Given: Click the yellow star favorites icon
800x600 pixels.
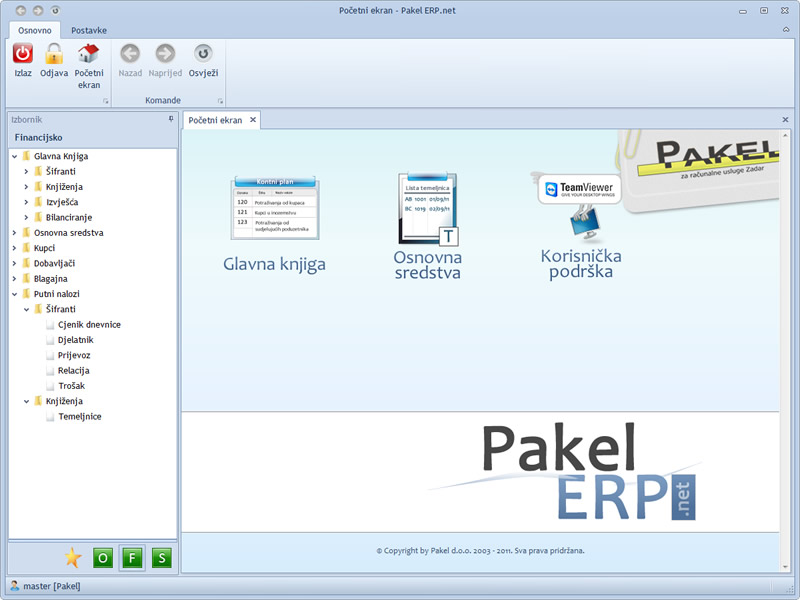Looking at the screenshot, I should [x=72, y=558].
